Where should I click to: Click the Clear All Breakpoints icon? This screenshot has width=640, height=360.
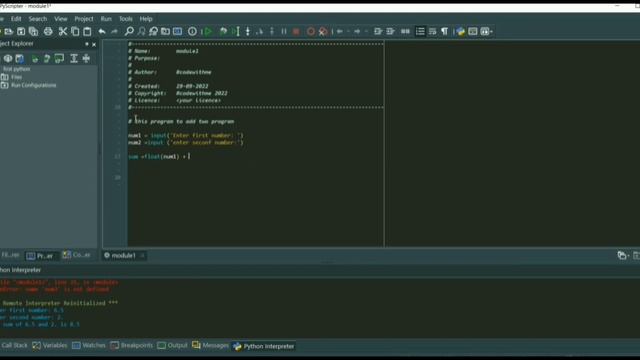click(323, 31)
